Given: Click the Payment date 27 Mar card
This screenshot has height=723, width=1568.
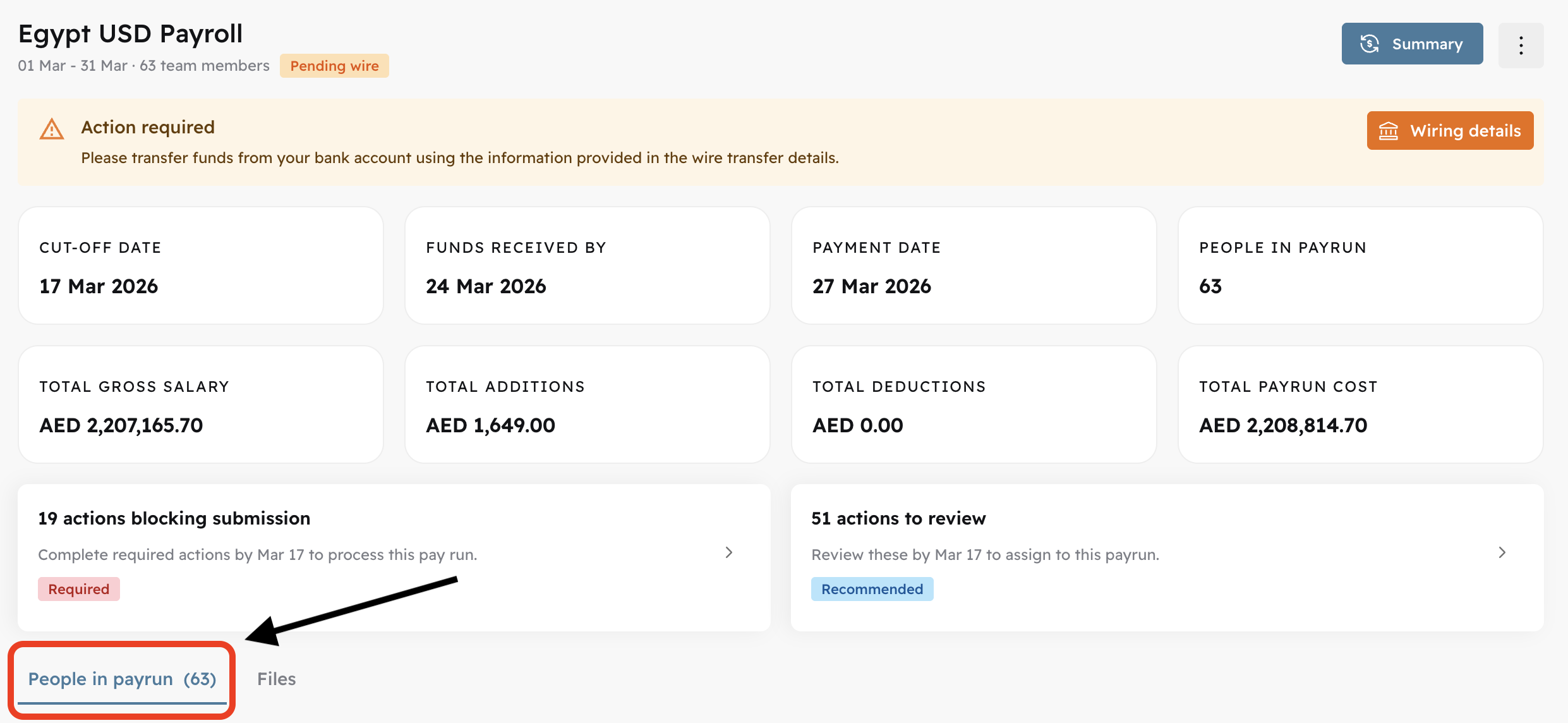Looking at the screenshot, I should click(x=974, y=265).
